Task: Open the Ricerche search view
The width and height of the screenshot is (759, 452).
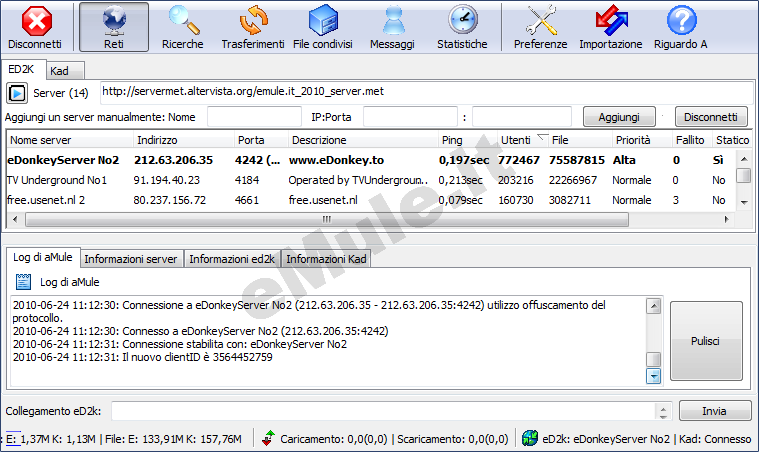Action: point(182,28)
